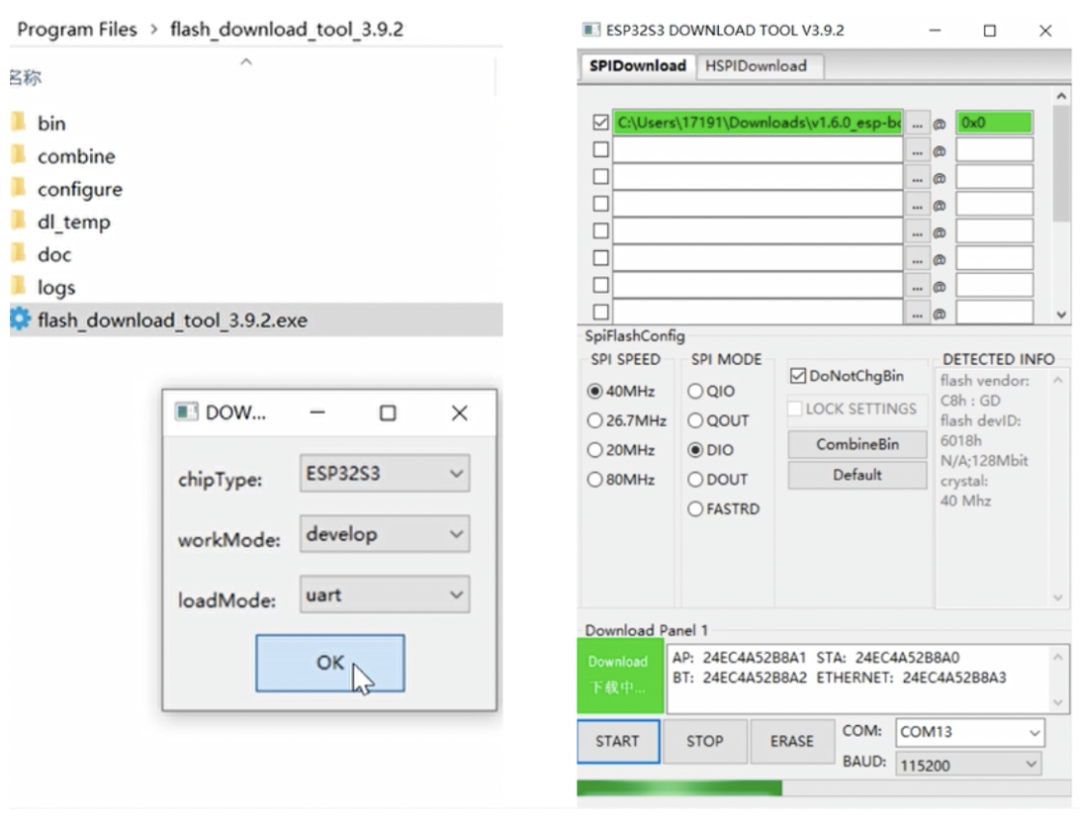This screenshot has height=821, width=1080.
Task: Click the DOW... dialog window icon
Action: [x=186, y=412]
